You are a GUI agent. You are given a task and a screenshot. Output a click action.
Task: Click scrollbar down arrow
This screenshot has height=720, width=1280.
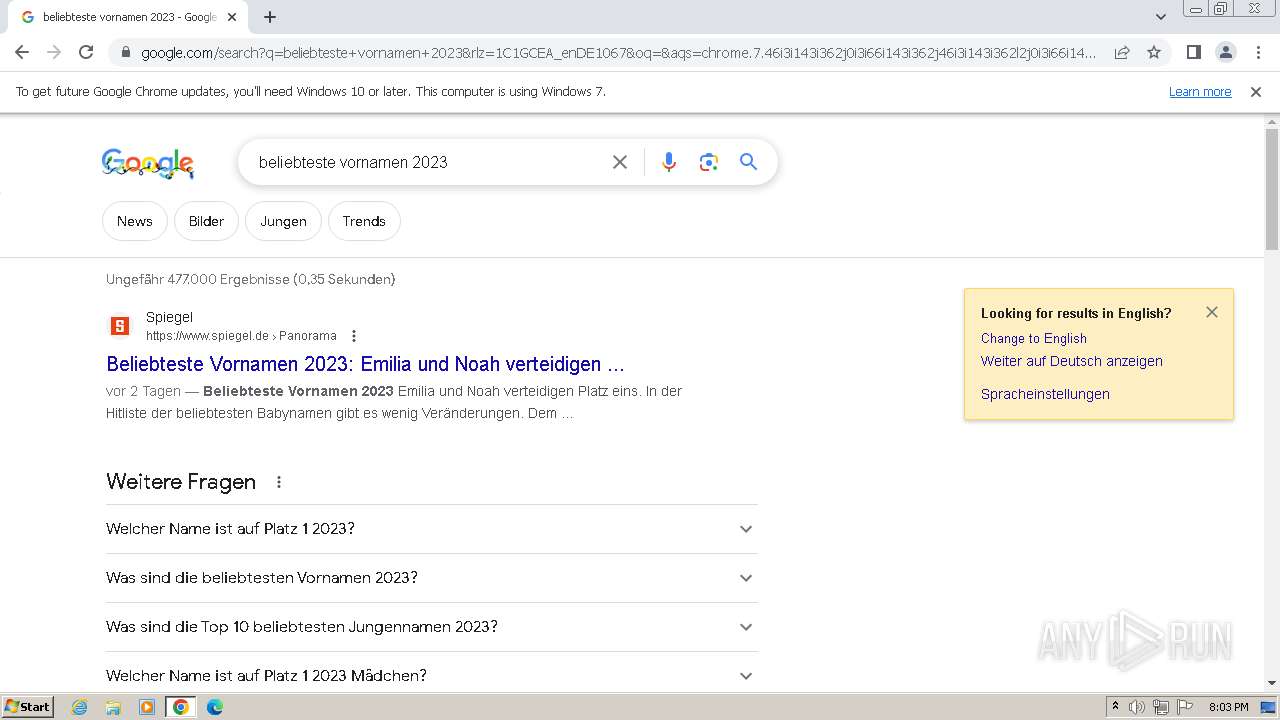[1272, 683]
